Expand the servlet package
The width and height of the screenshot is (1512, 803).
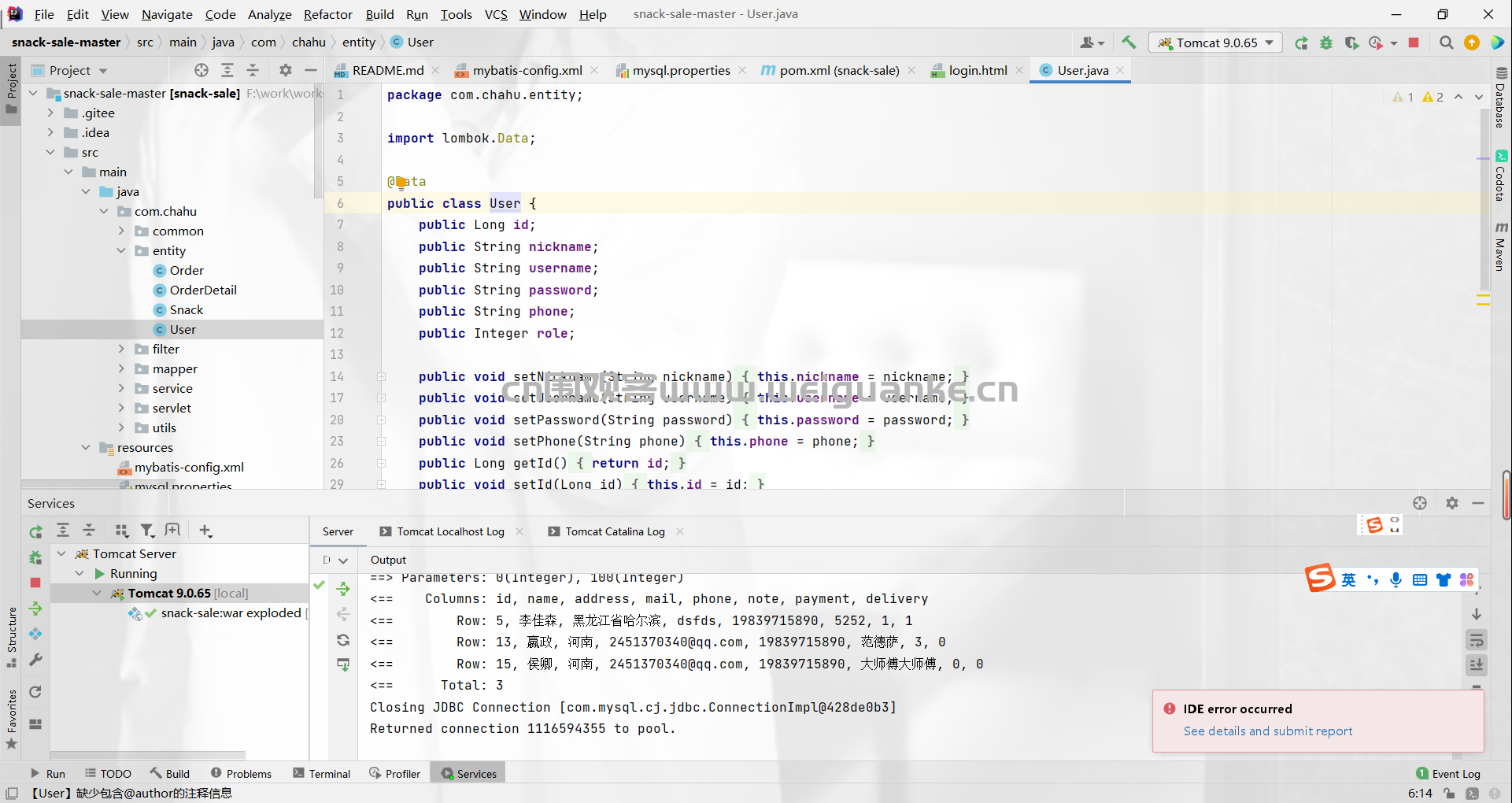pyautogui.click(x=121, y=408)
